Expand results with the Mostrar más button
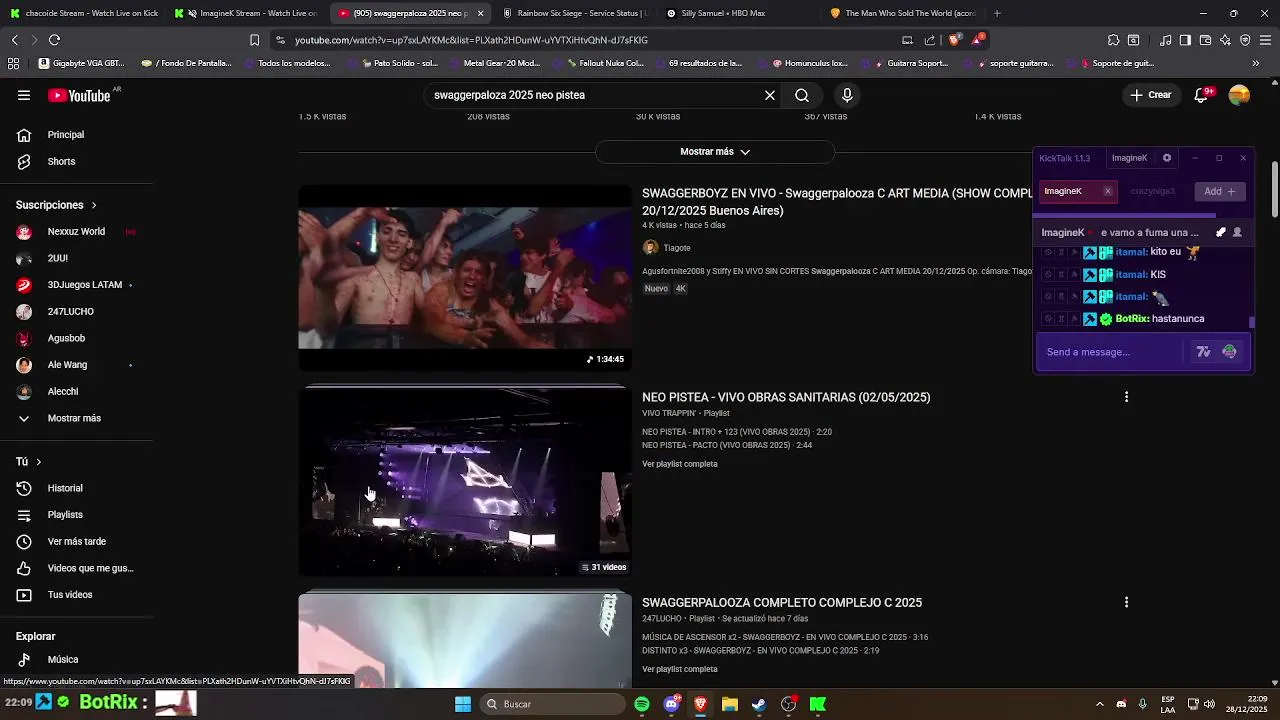The height and width of the screenshot is (720, 1280). click(x=715, y=152)
